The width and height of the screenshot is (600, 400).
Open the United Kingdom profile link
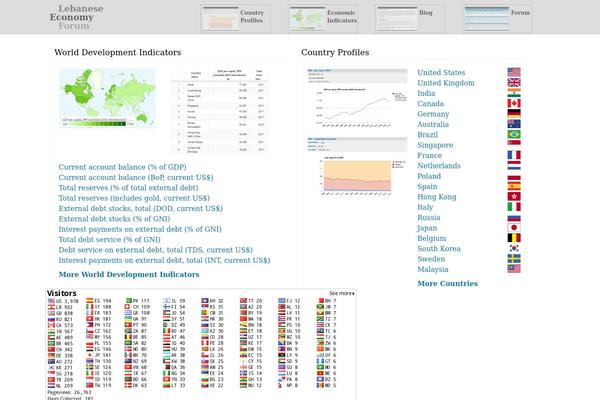click(x=446, y=83)
